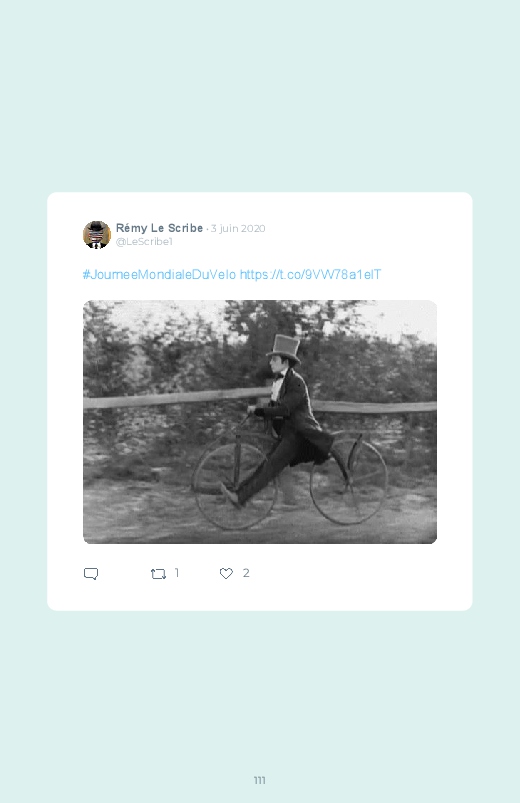Like the tweet with the heart icon
The width and height of the screenshot is (520, 803).
(x=226, y=574)
